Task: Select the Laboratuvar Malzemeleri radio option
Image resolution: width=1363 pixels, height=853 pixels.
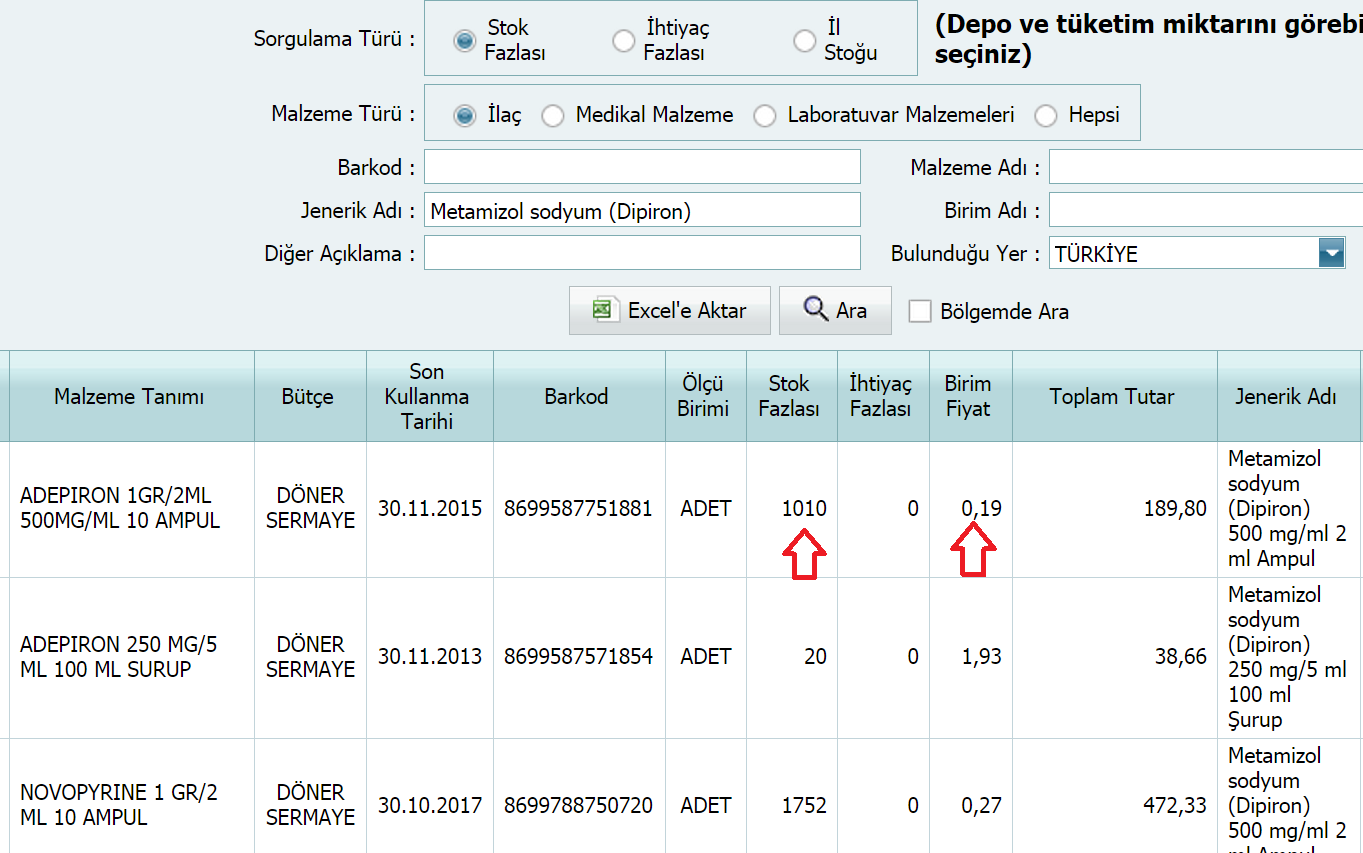Action: pyautogui.click(x=765, y=116)
